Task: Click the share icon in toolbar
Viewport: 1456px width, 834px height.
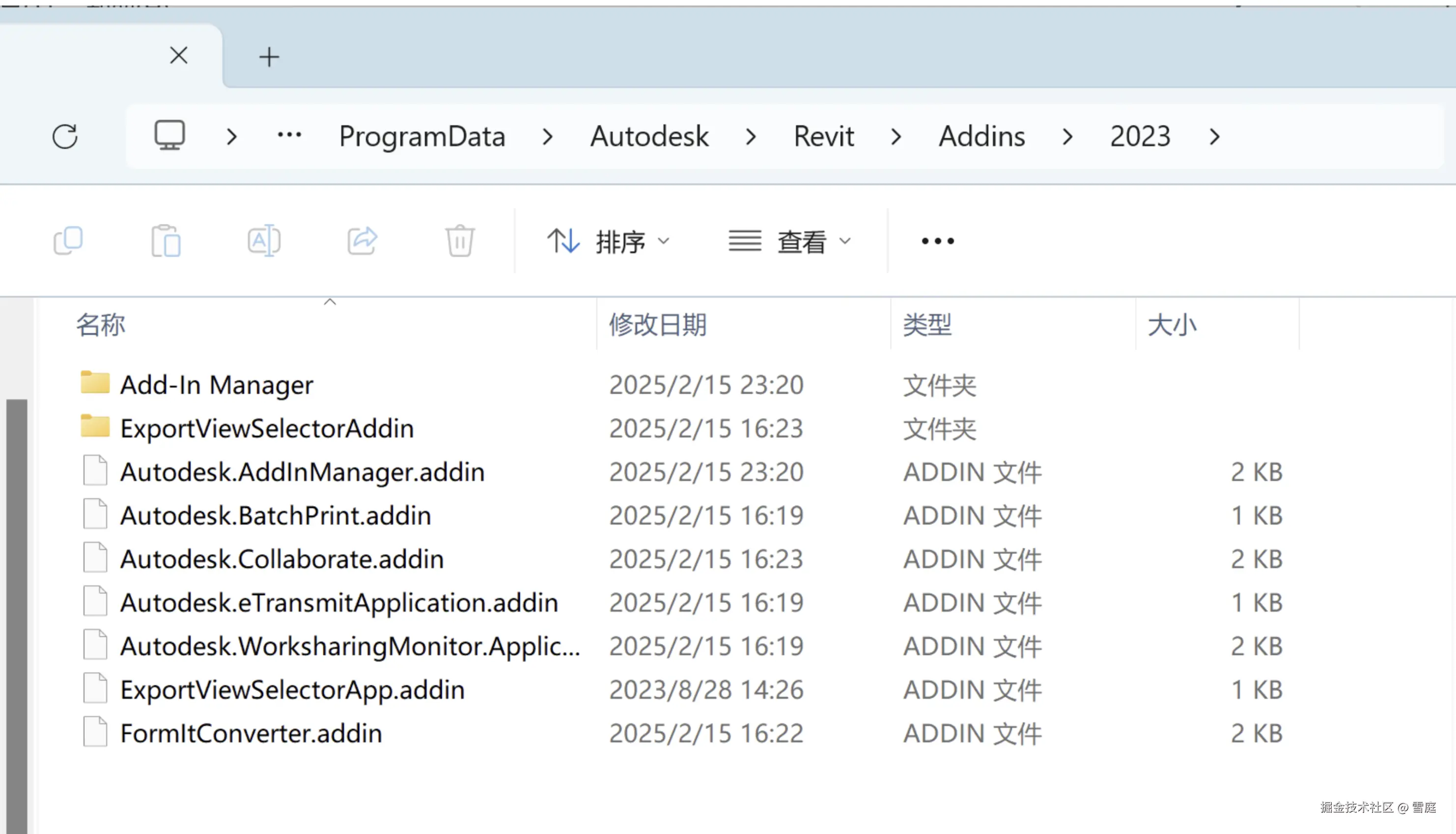Action: click(x=362, y=241)
